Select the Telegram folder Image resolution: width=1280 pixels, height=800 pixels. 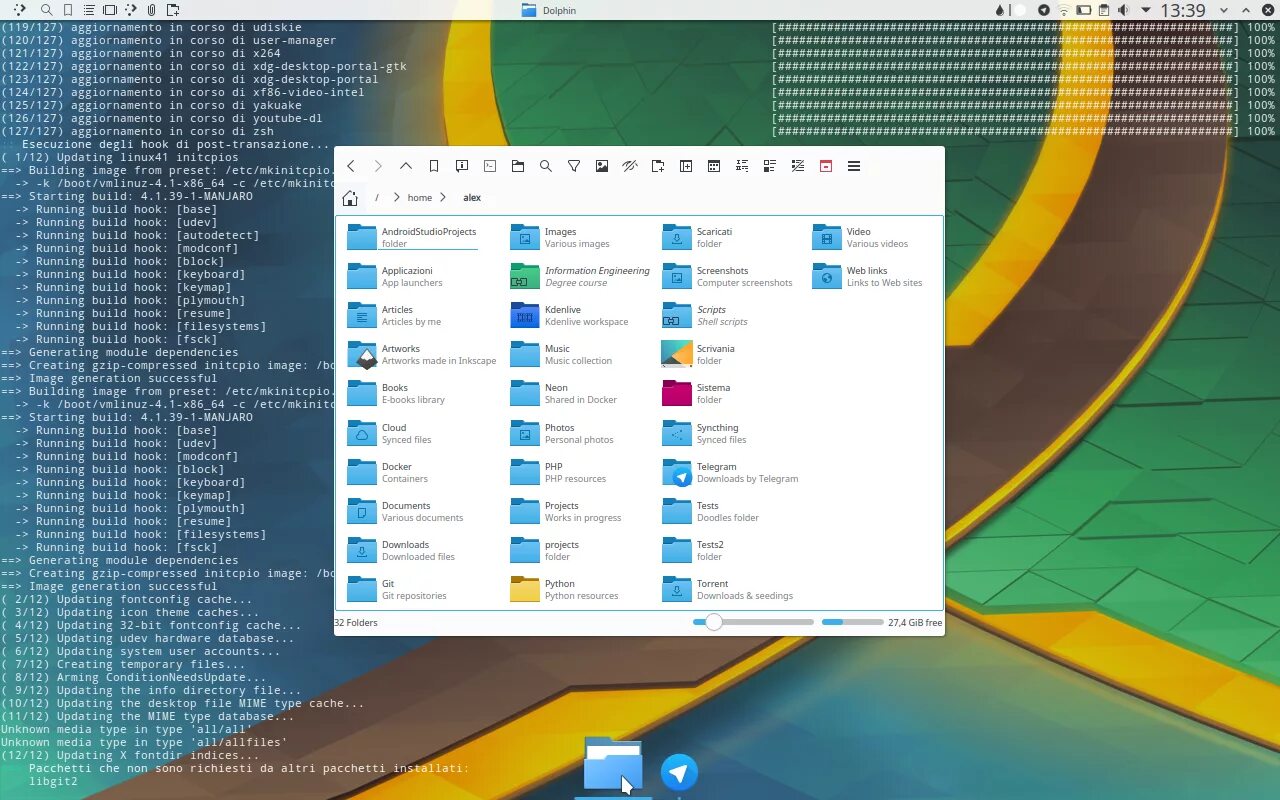pyautogui.click(x=730, y=472)
